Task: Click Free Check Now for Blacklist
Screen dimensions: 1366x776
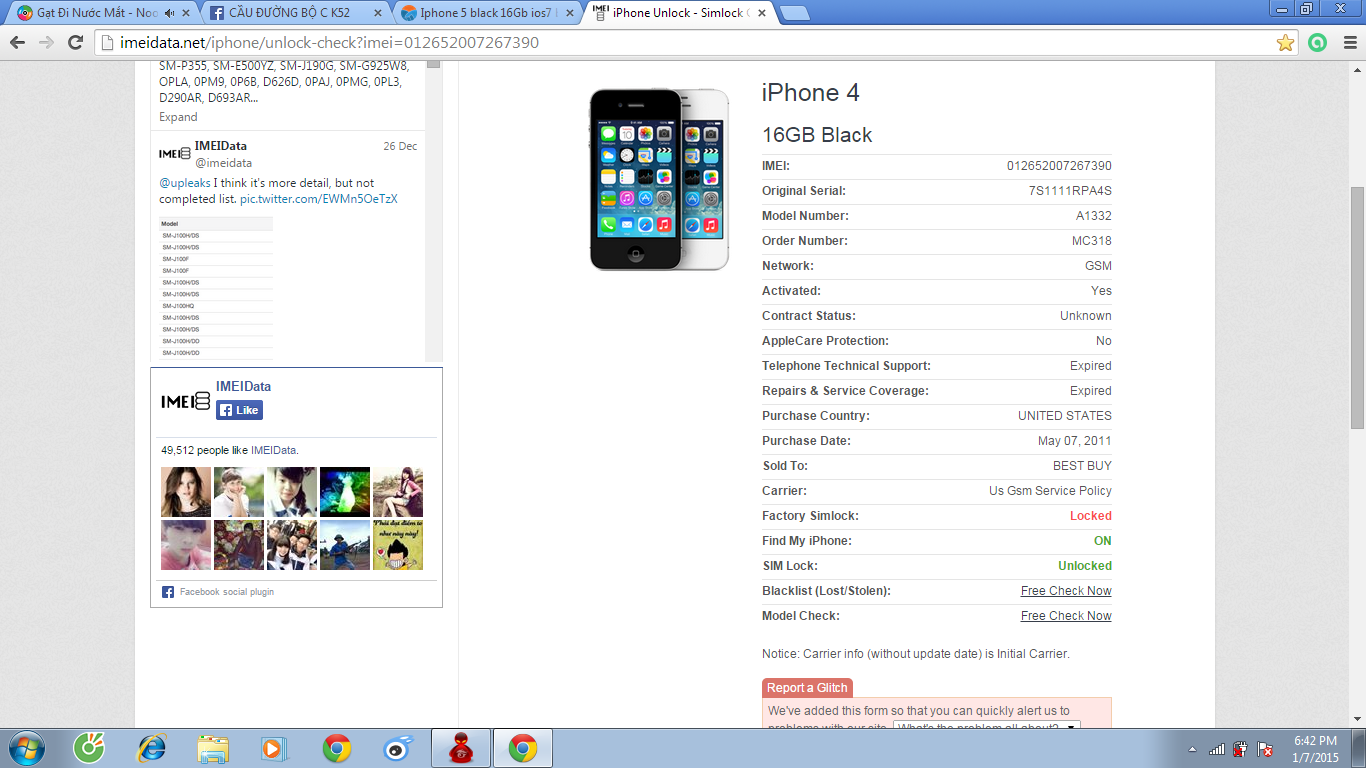Action: 1065,591
